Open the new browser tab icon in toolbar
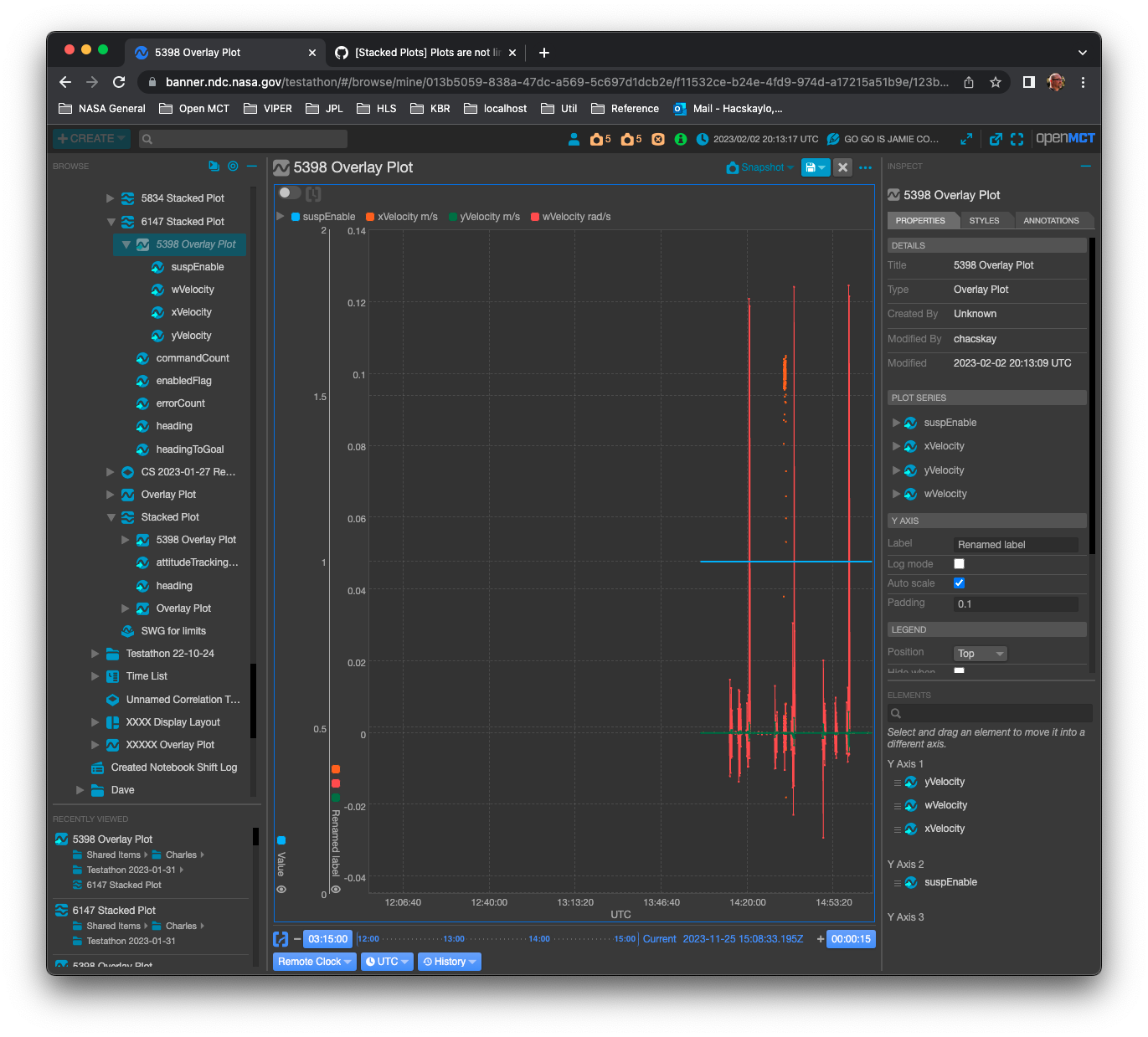Screen dimensions: 1148x1037 tap(996, 139)
